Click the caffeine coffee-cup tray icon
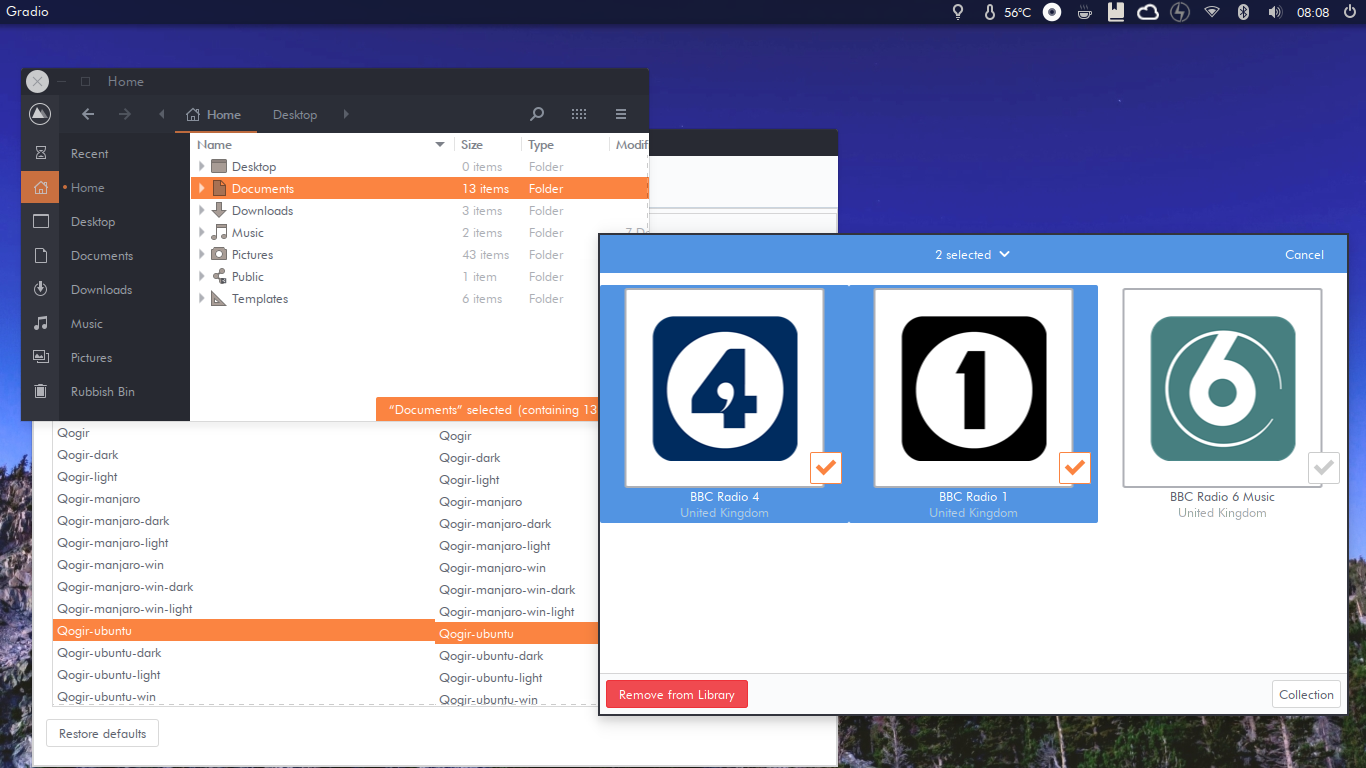Image resolution: width=1366 pixels, height=768 pixels. 1084,12
